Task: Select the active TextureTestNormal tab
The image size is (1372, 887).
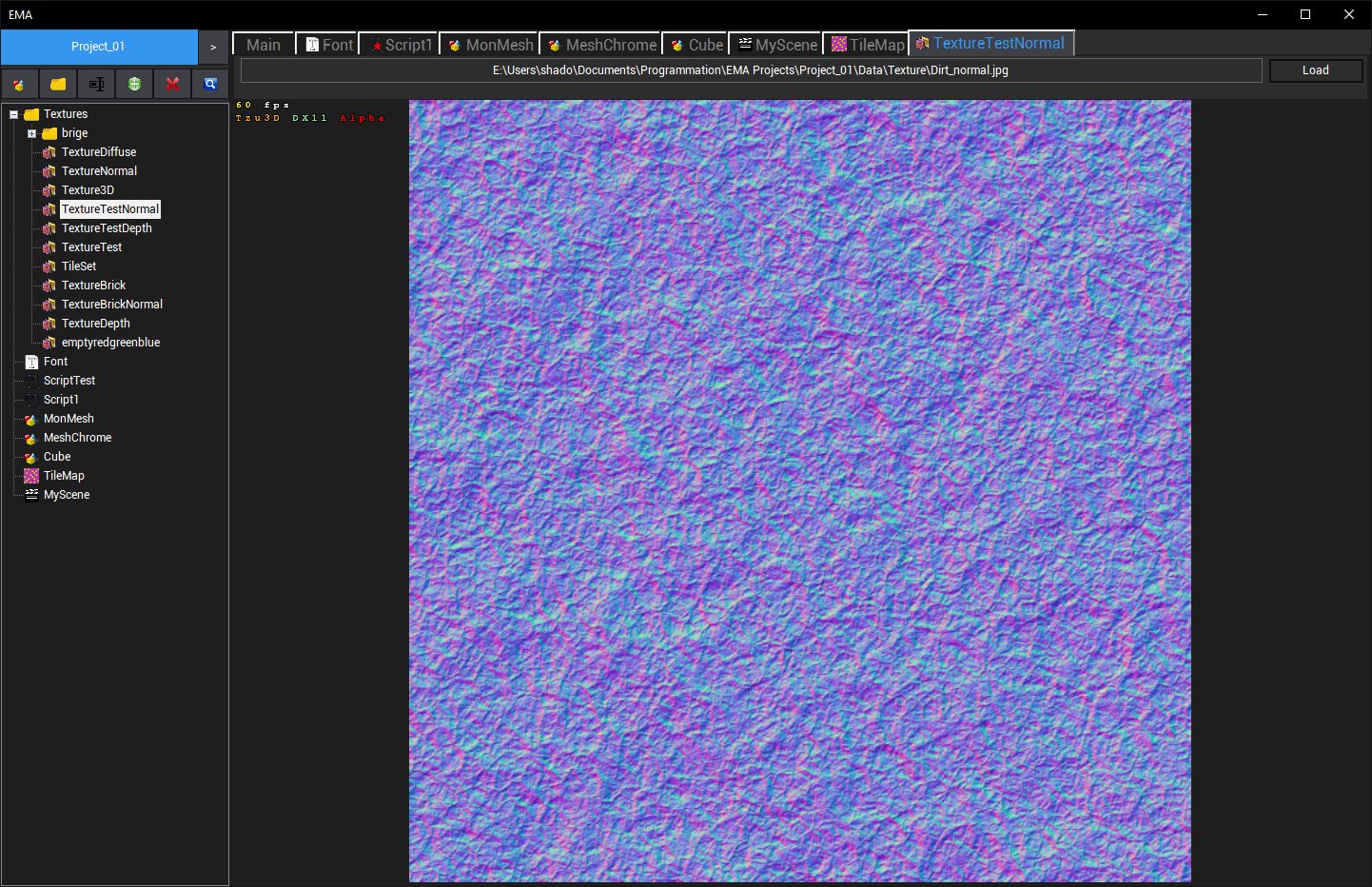Action: coord(991,43)
